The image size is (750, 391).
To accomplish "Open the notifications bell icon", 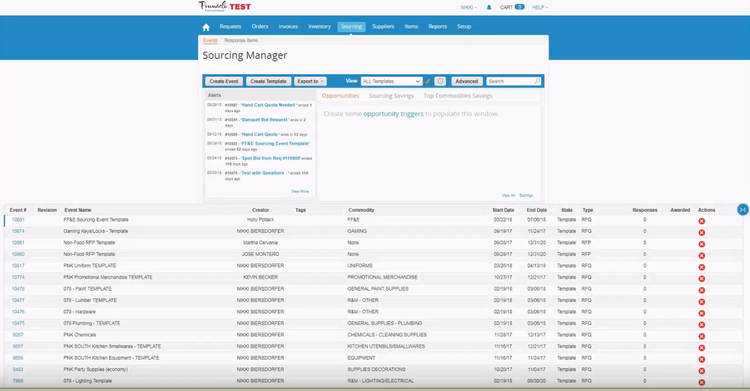I will pyautogui.click(x=489, y=7).
